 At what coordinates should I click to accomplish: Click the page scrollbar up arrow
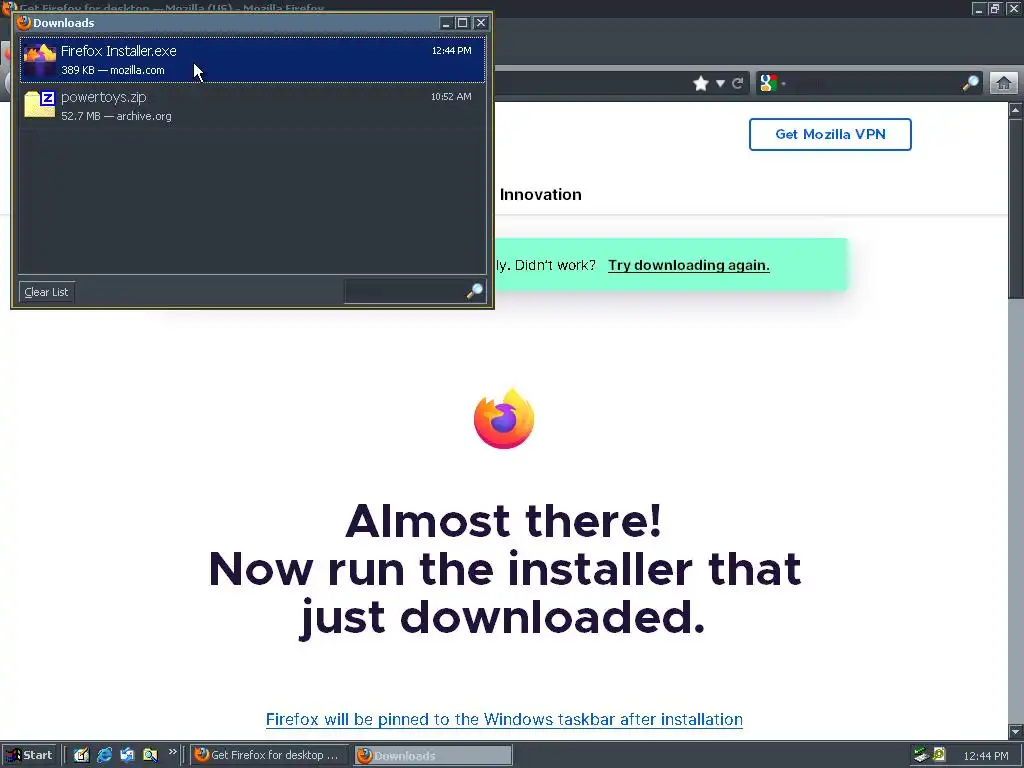(x=1016, y=110)
